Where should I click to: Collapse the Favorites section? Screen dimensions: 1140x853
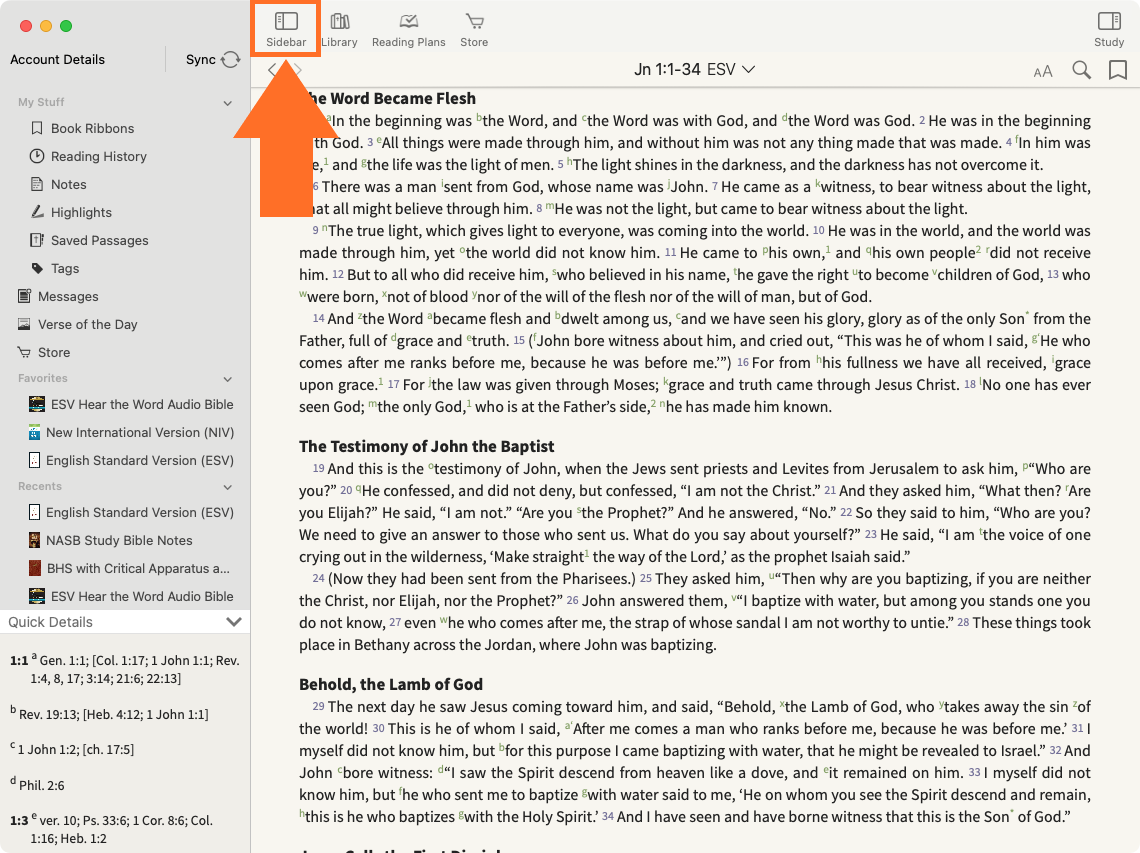coord(228,379)
